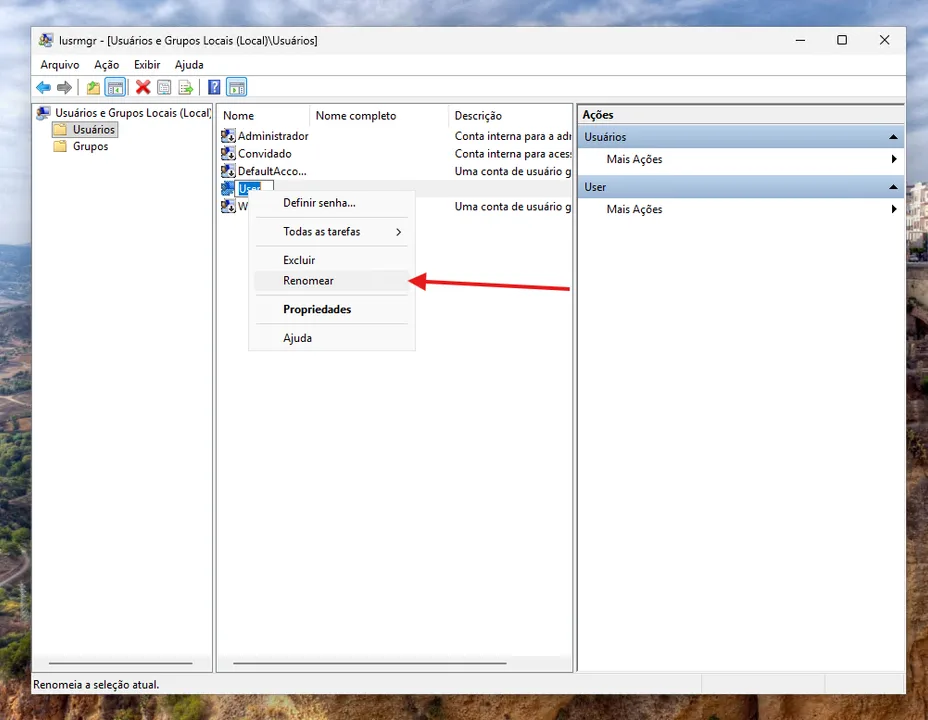Select the Convidado user row

395,154
